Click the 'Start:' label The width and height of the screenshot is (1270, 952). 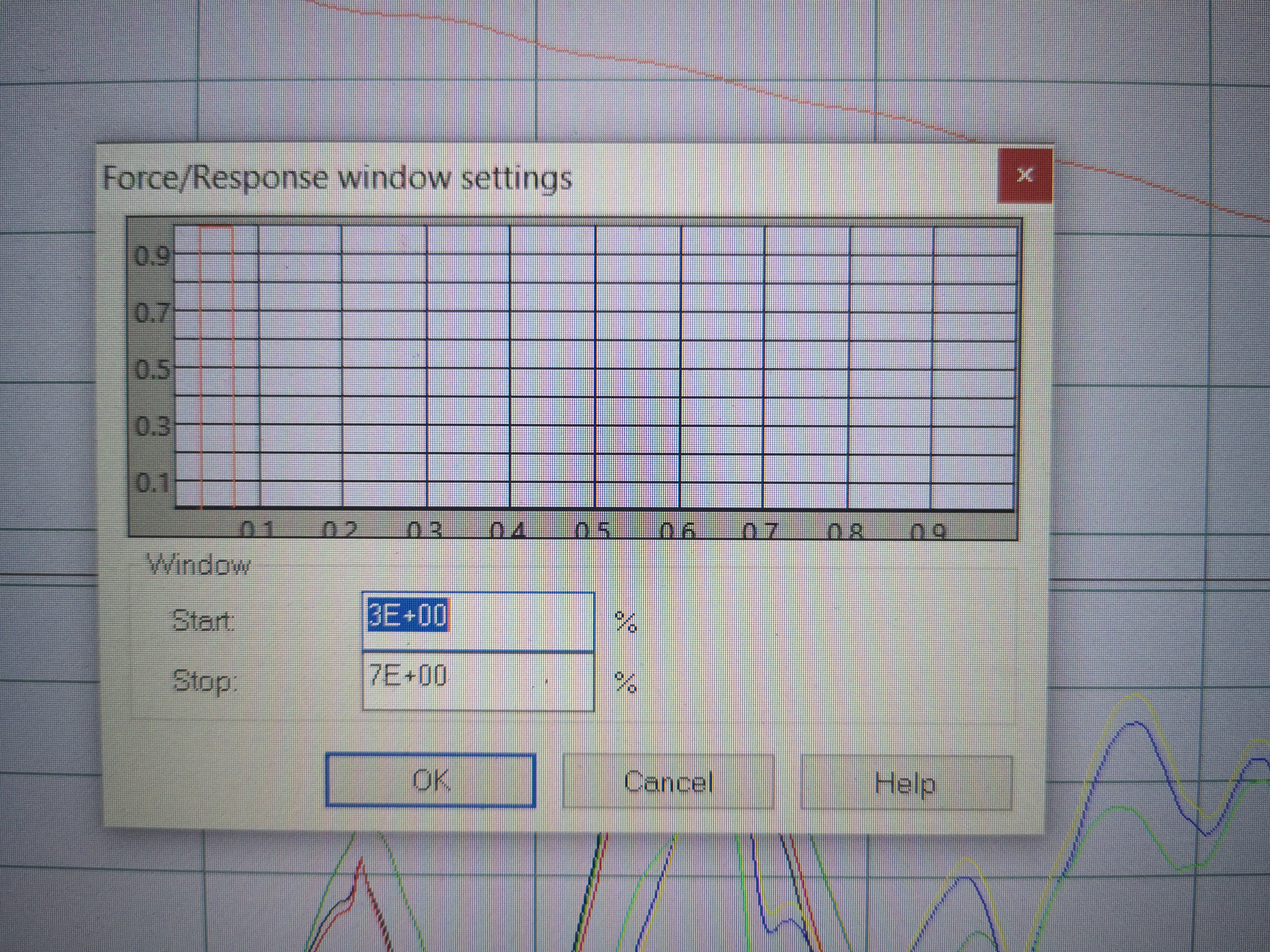[x=204, y=621]
